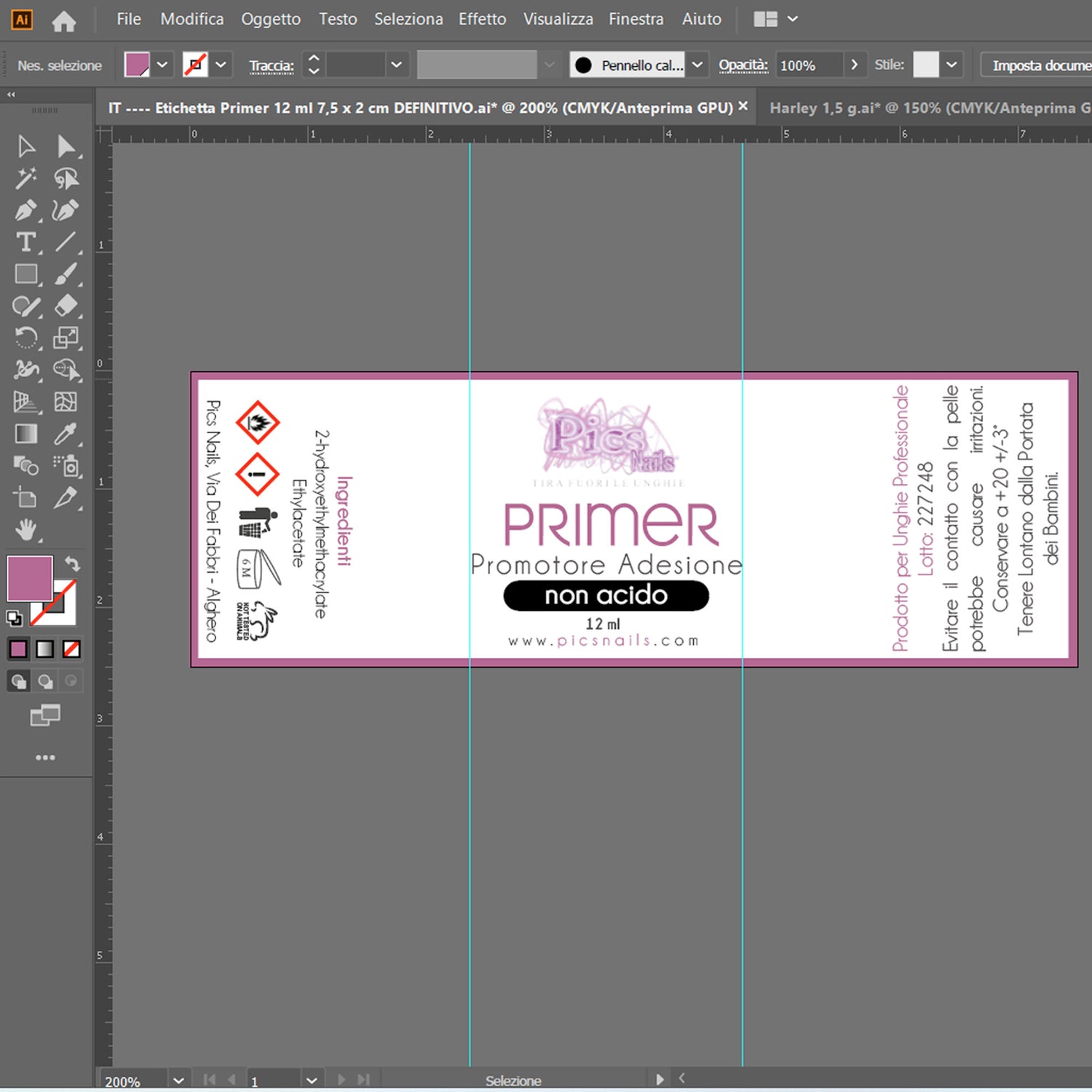Select the Curvature tool
1092x1092 pixels.
[x=66, y=210]
